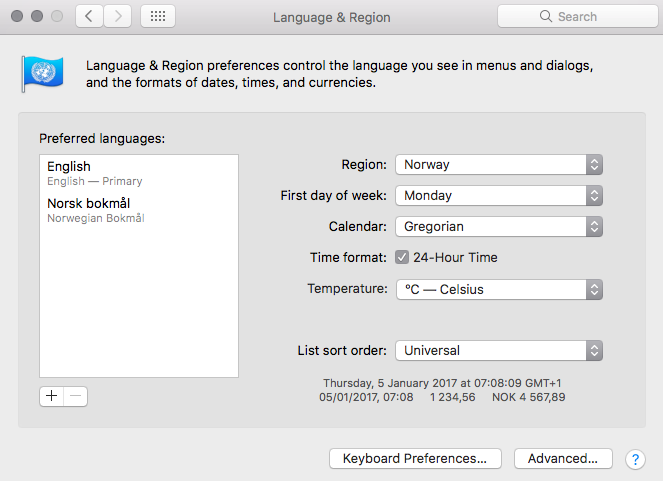
Task: Click the Advanced button
Action: [x=563, y=459]
